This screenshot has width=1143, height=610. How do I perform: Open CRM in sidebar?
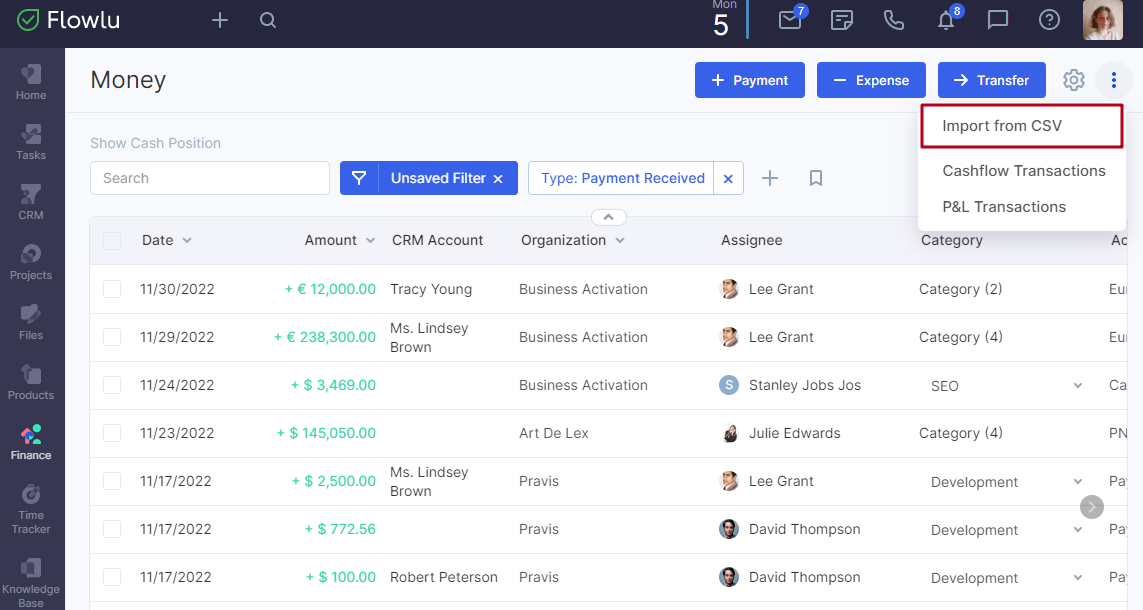(31, 202)
